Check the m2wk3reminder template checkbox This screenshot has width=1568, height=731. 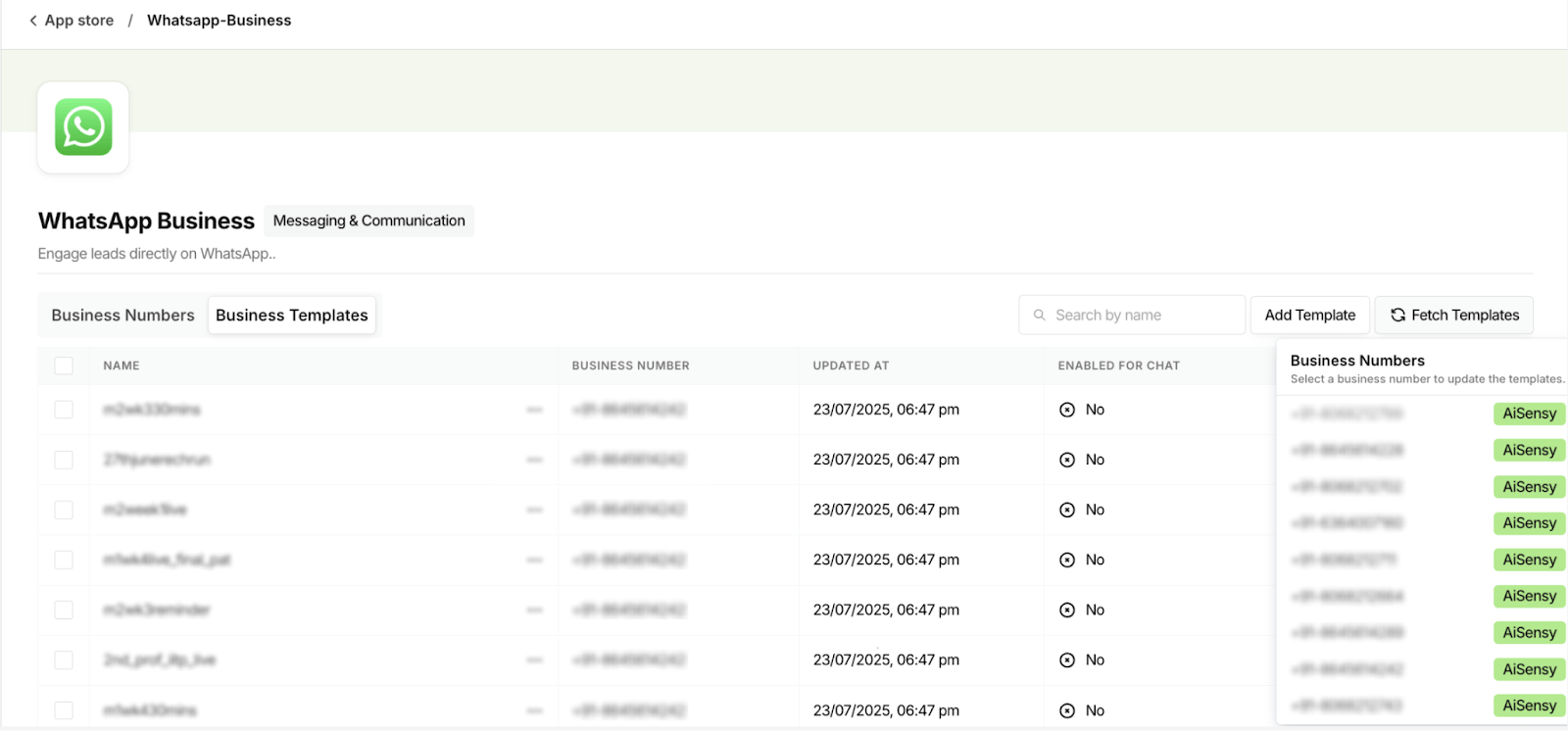(64, 609)
